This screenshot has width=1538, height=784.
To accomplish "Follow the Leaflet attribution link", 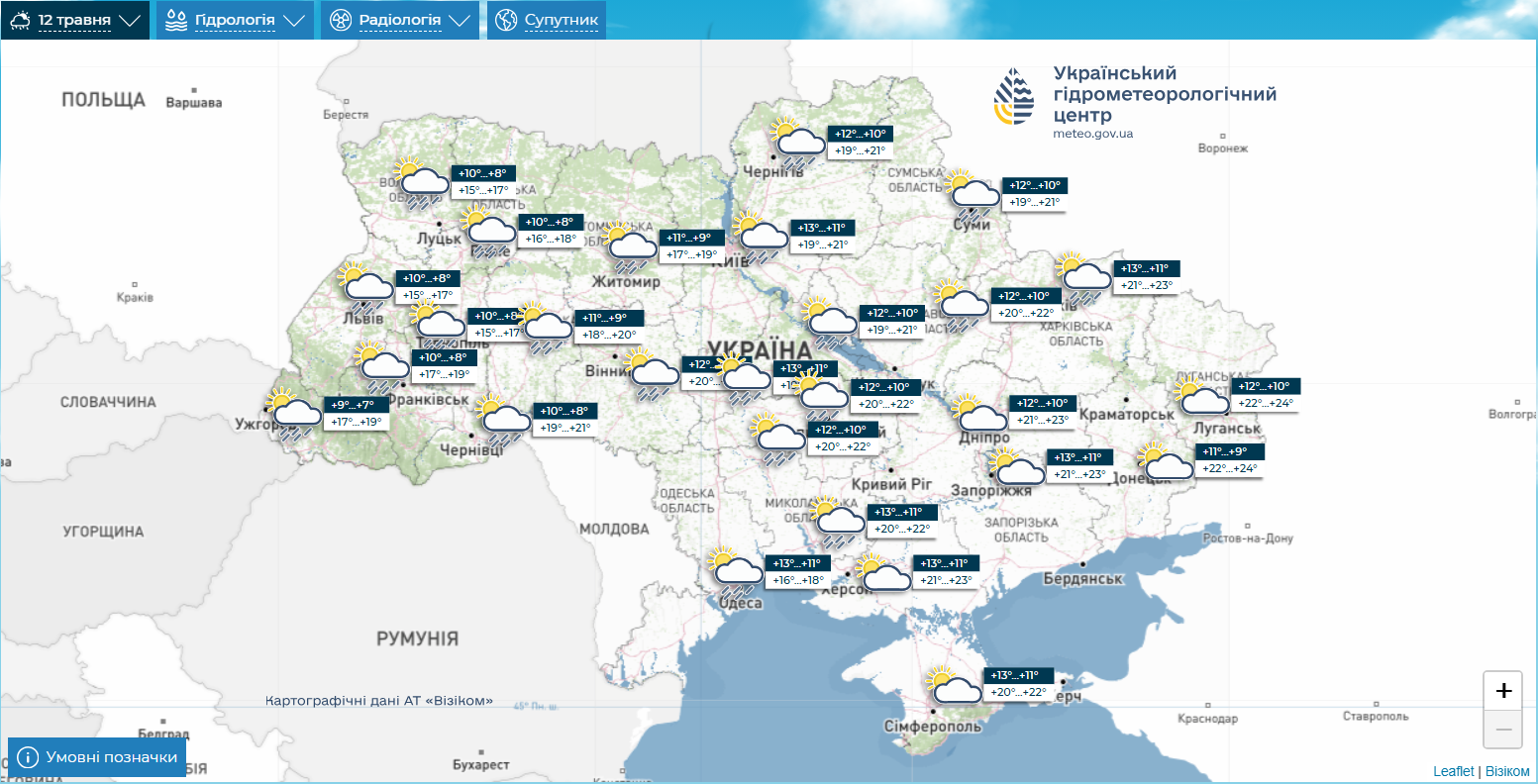I will [1454, 771].
